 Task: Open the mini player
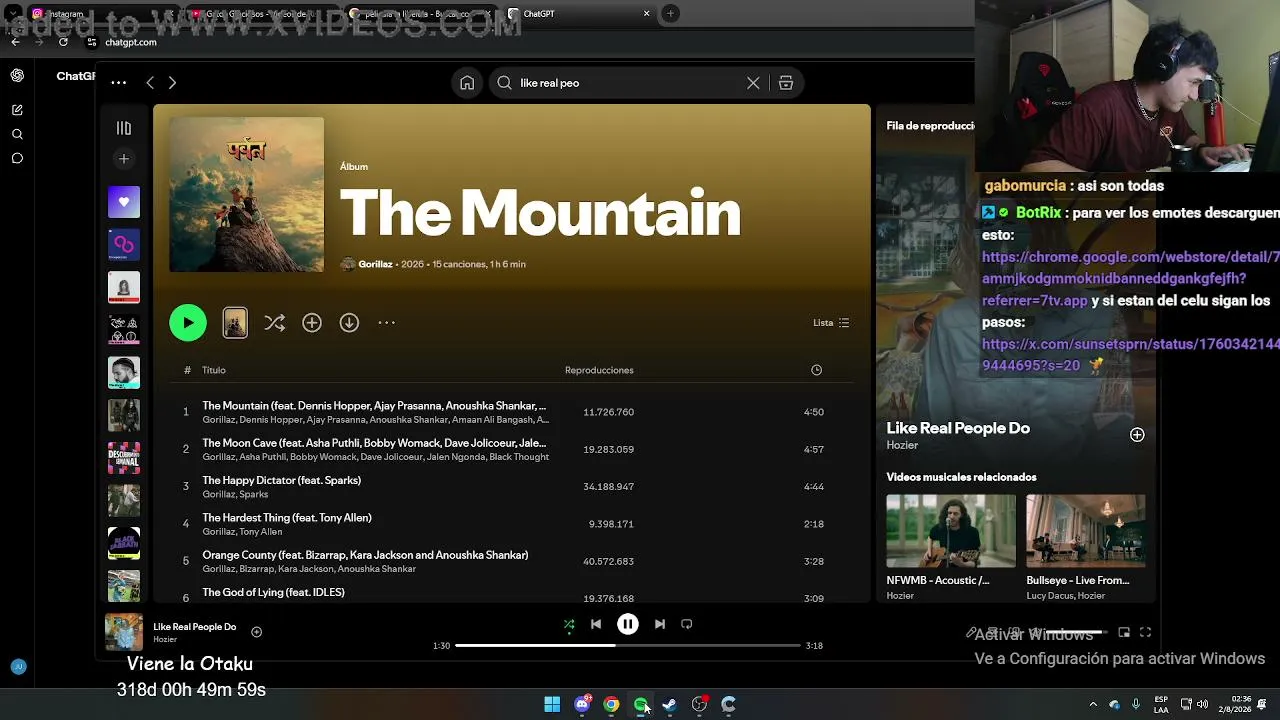coord(1124,632)
